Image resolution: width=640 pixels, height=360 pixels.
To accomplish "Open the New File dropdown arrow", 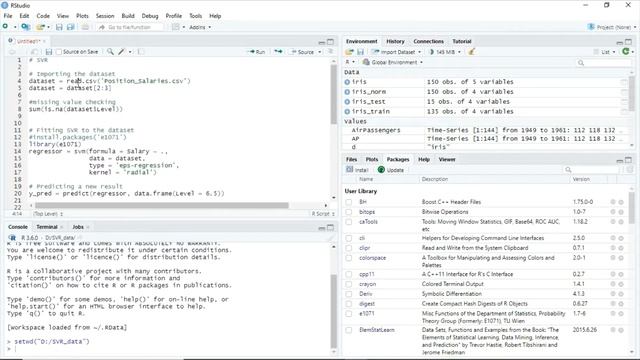I will (15, 27).
